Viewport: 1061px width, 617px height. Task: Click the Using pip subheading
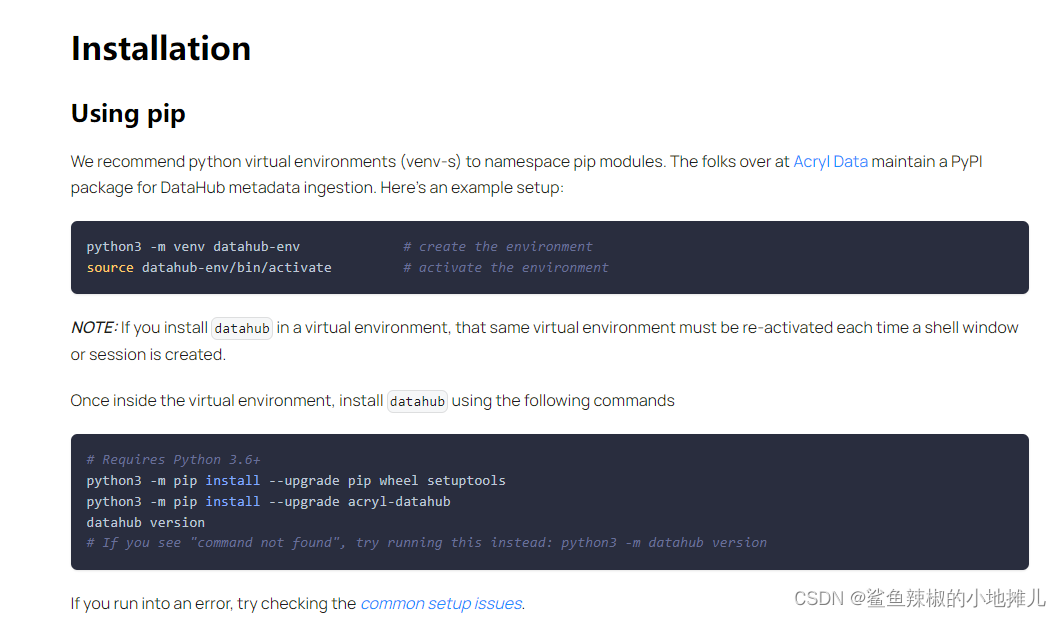pyautogui.click(x=128, y=113)
